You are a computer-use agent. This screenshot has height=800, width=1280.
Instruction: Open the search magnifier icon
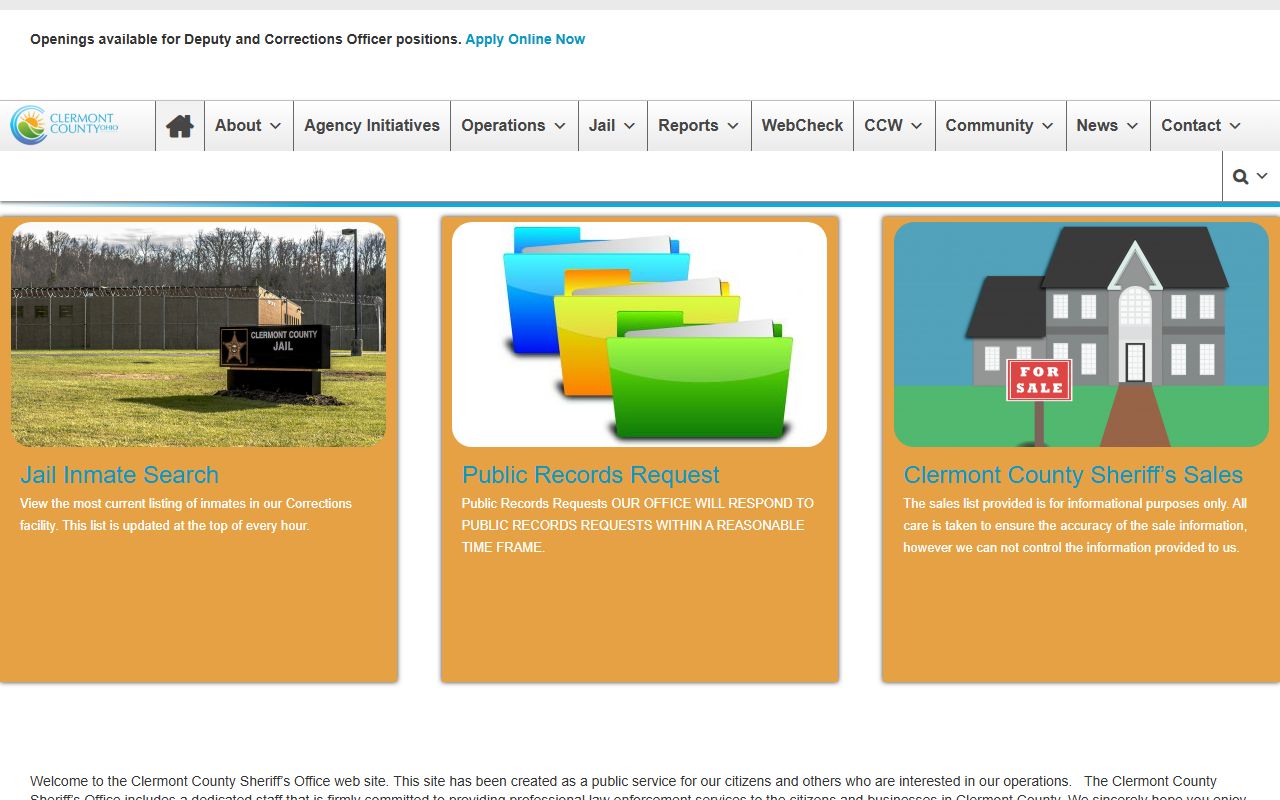click(1249, 177)
